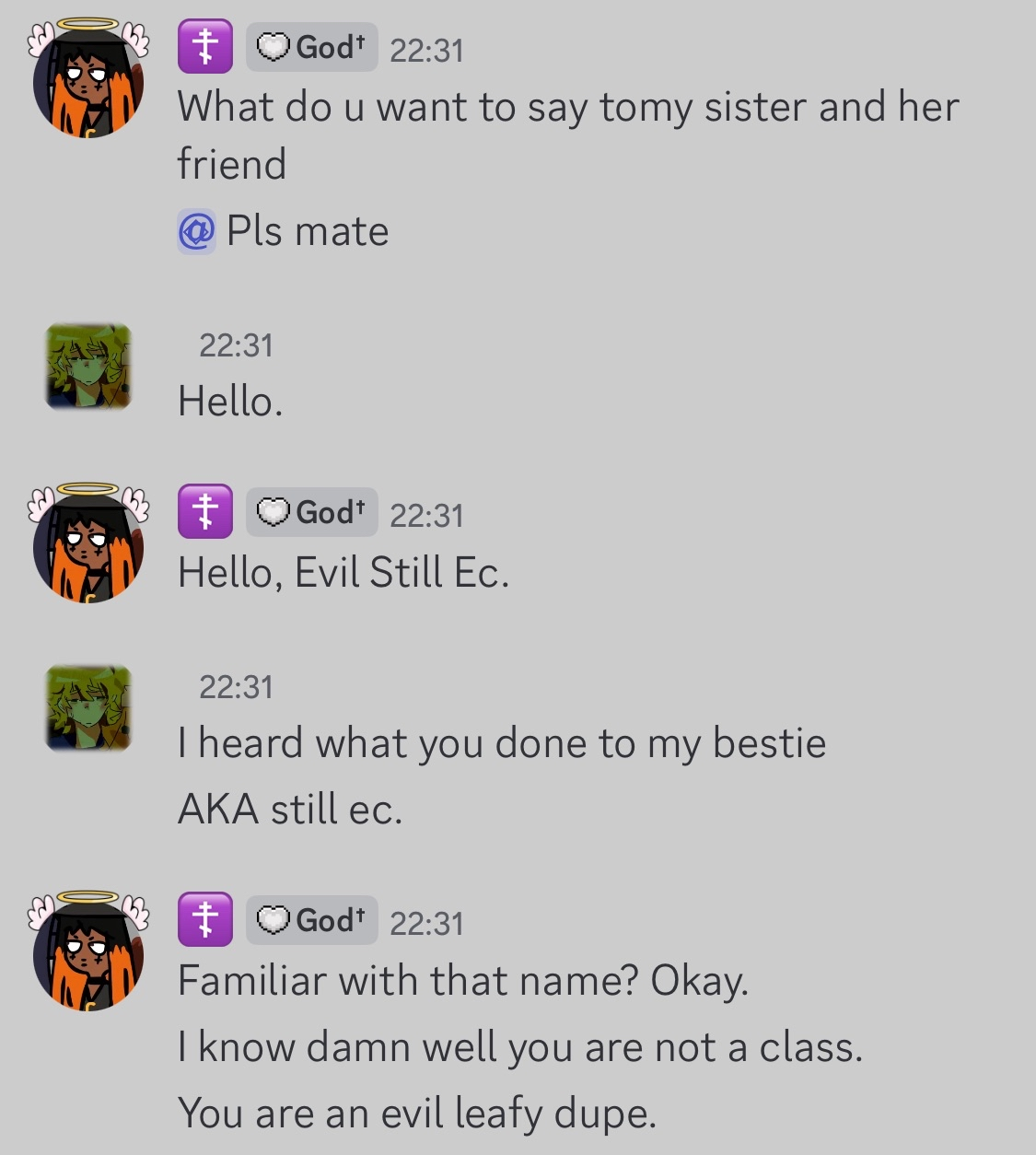Select God† tag above 'Hello, Evil Still Ec.'
Image resolution: width=1036 pixels, height=1155 pixels.
point(311,512)
